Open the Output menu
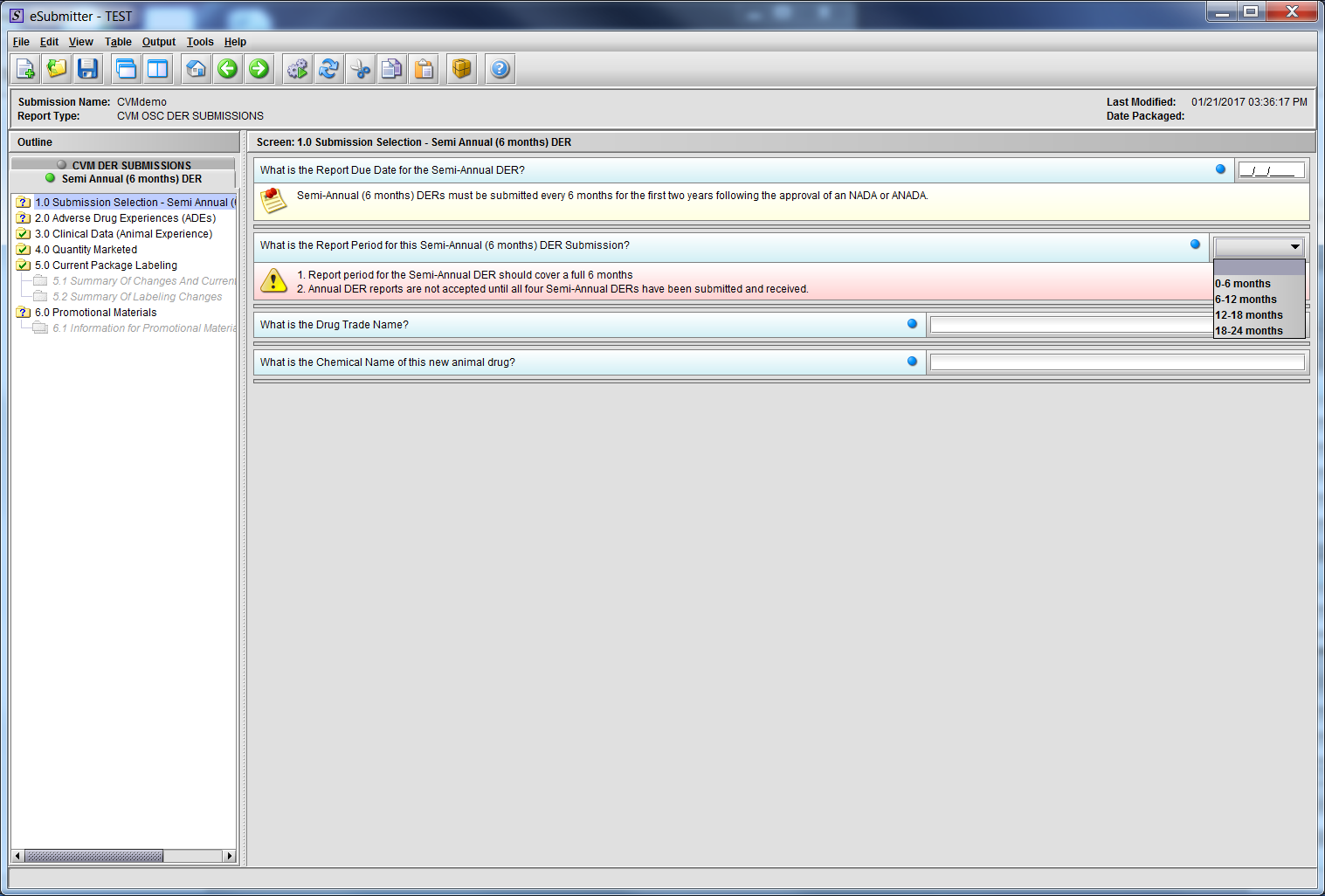1325x896 pixels. coord(159,42)
